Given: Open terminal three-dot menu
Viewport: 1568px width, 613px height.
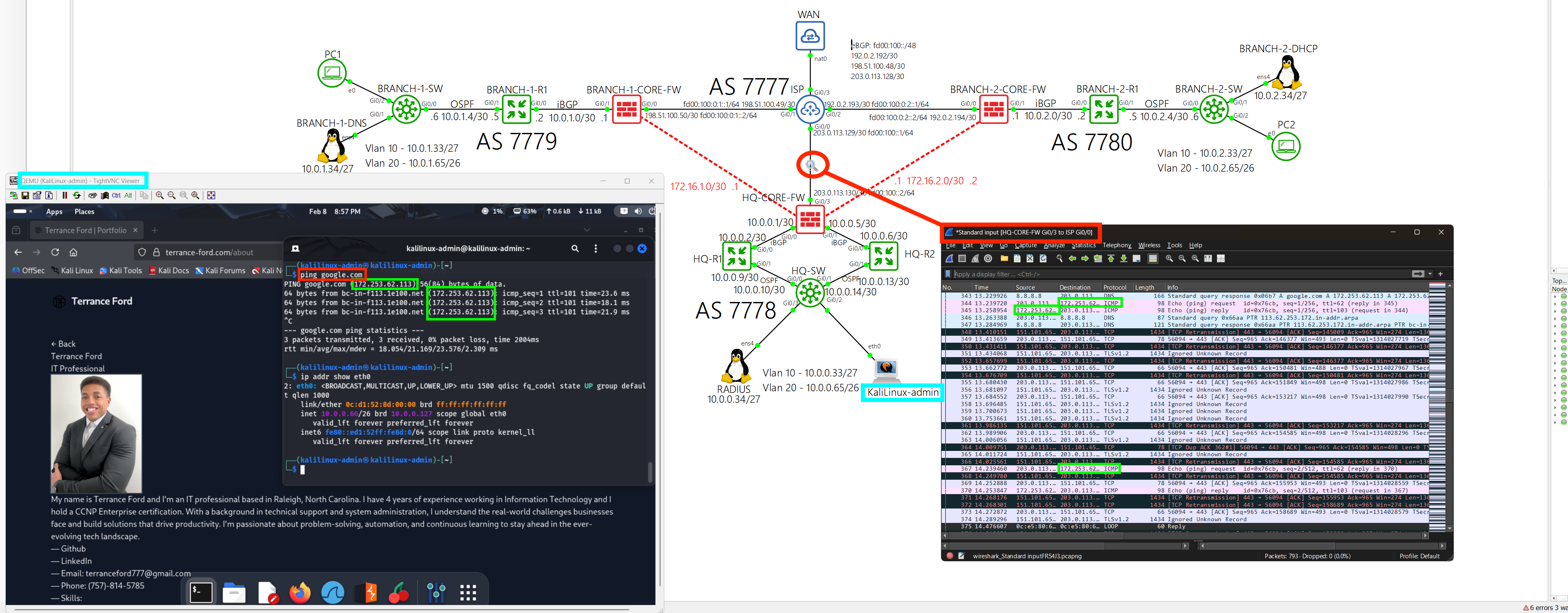Looking at the screenshot, I should point(595,248).
